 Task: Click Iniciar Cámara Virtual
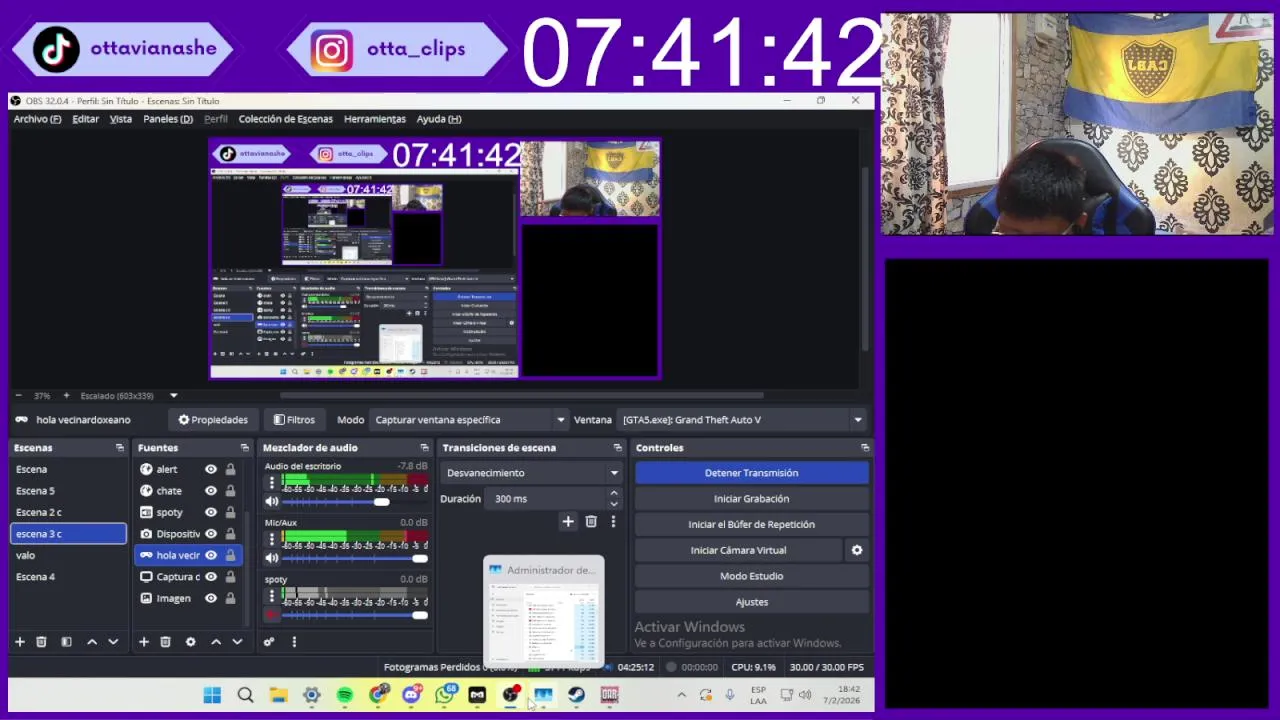click(x=738, y=550)
